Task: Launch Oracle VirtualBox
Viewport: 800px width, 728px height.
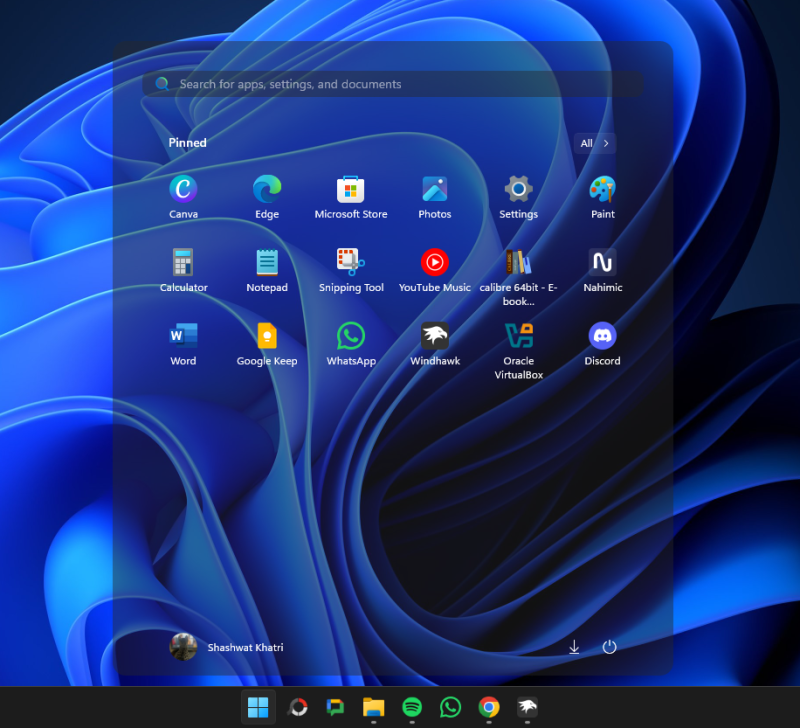Action: pyautogui.click(x=518, y=337)
